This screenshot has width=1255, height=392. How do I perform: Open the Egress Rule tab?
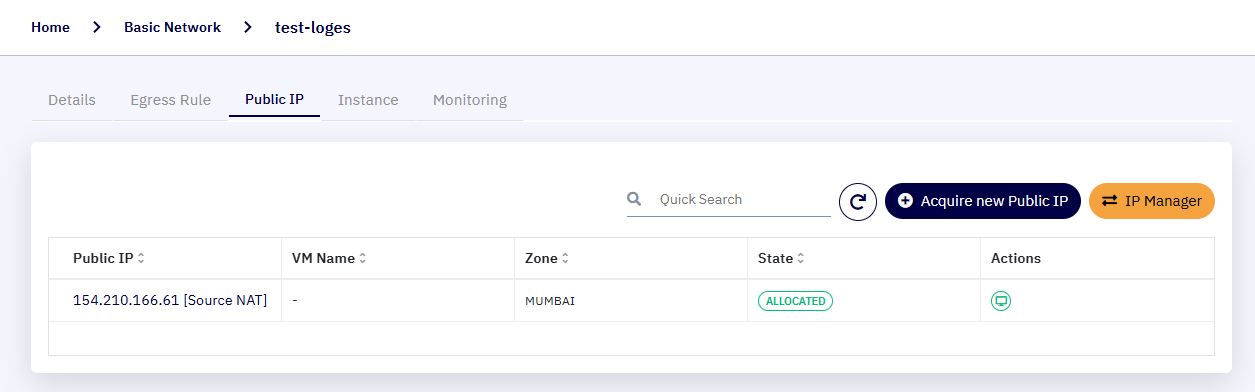171,100
